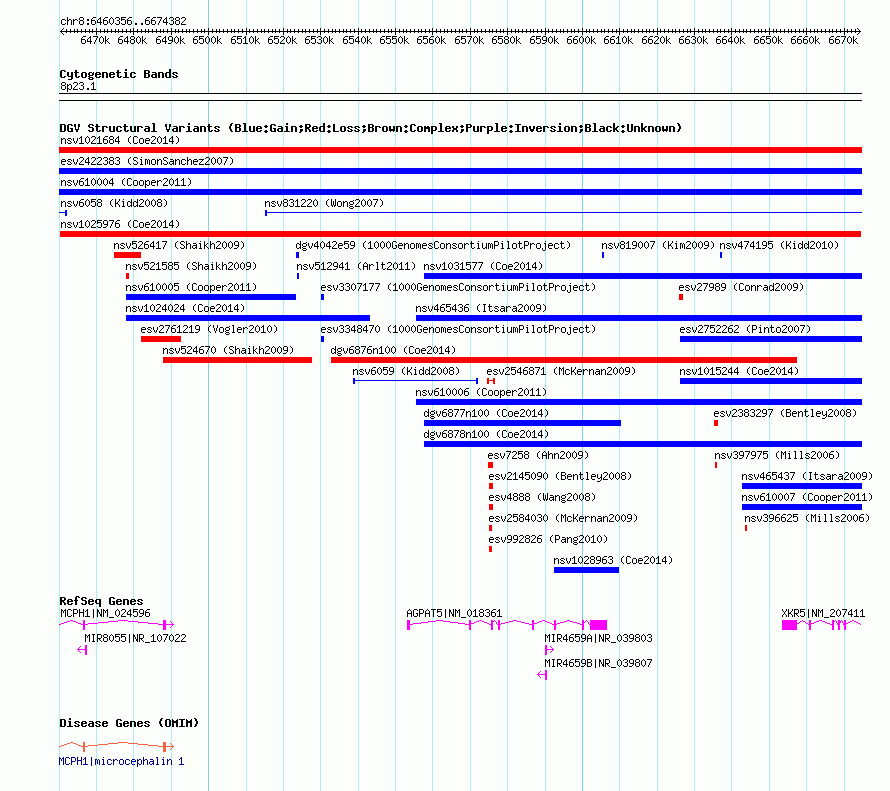
Task: Select nsv1028963 (Coe2014) variant label
Action: 613,560
